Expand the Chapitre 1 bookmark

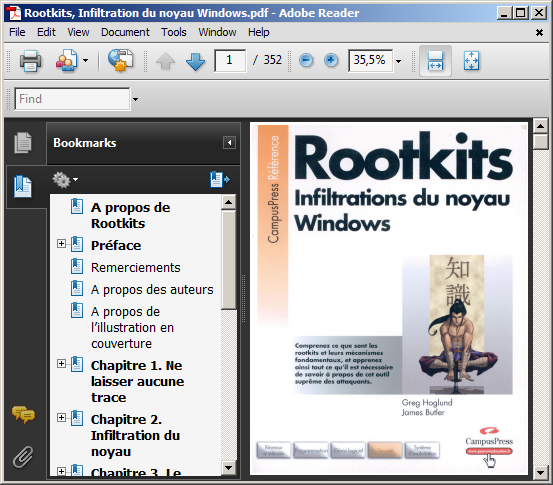(61, 364)
